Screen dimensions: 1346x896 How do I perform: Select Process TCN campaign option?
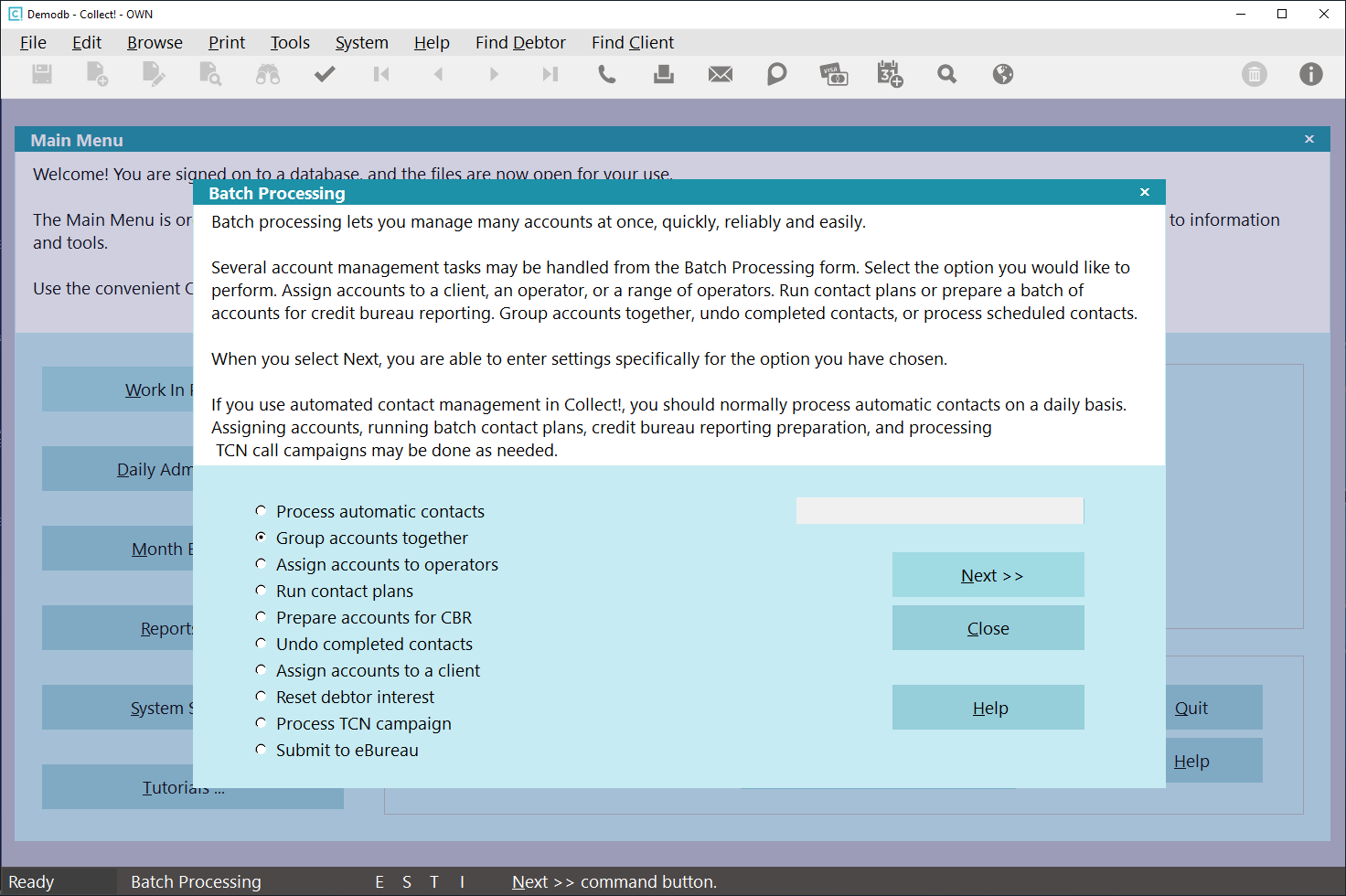click(x=354, y=723)
